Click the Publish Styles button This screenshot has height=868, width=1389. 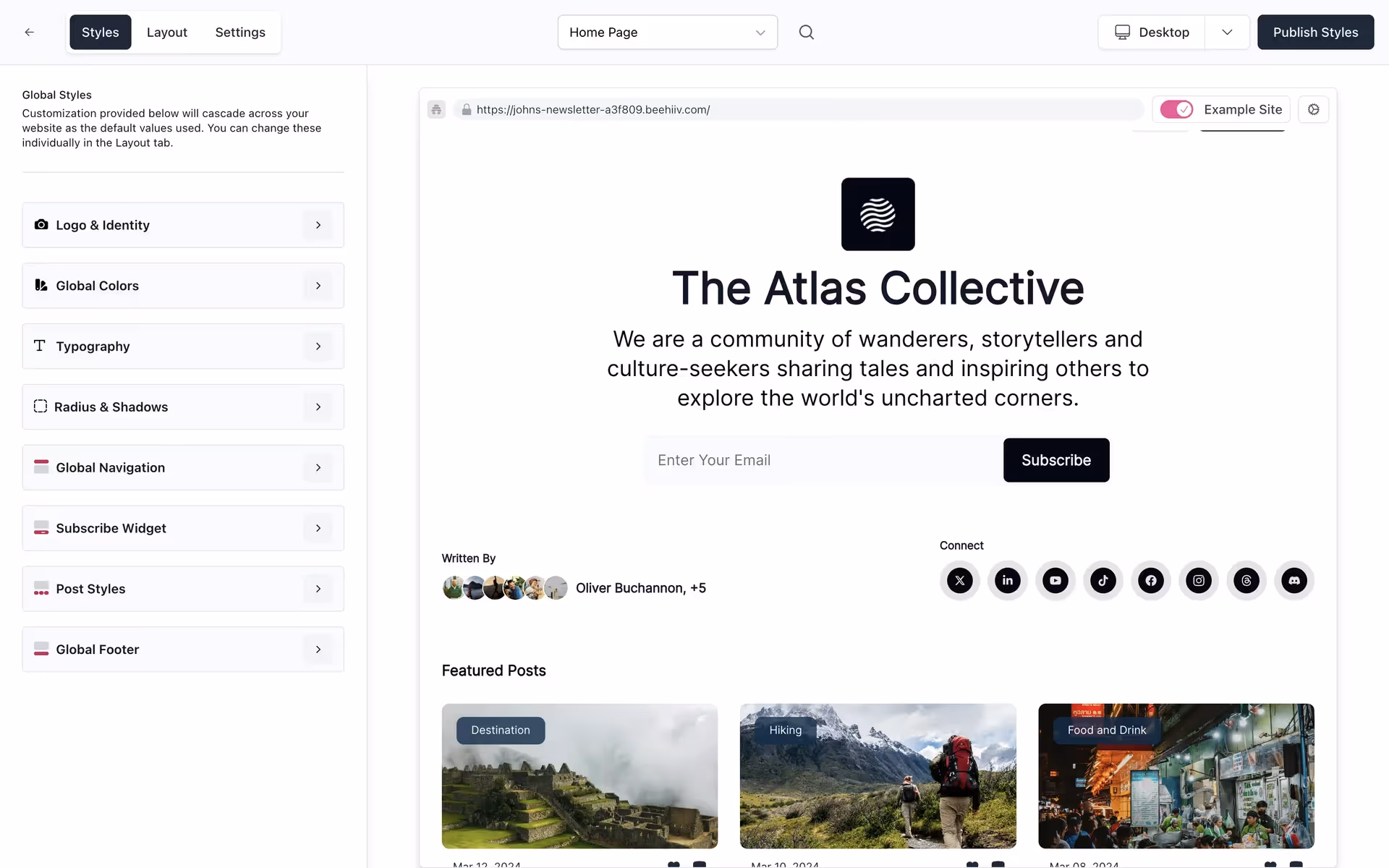(1314, 32)
